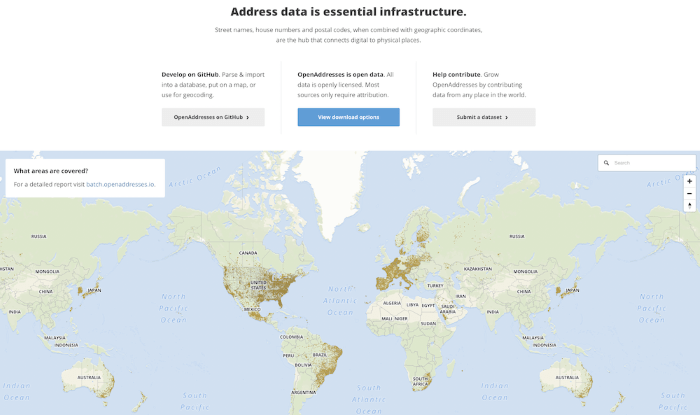Click the SAUDI ARABIA map label

pos(448,309)
